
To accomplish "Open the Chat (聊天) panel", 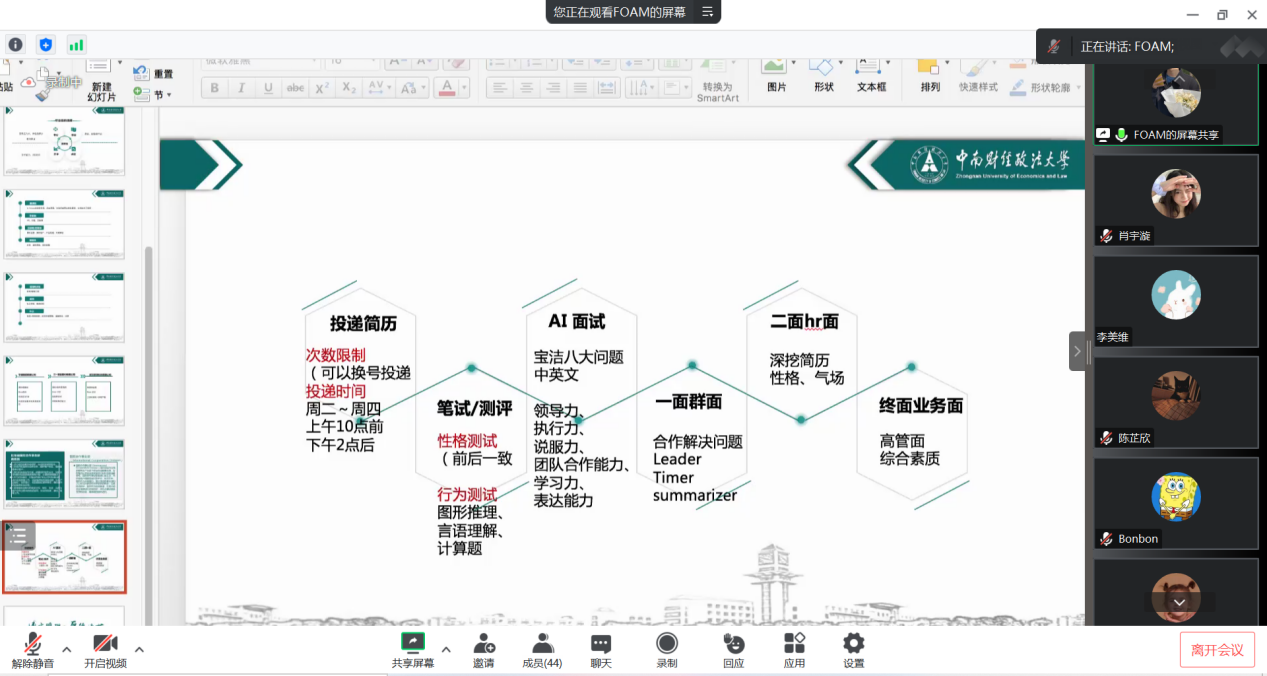I will click(601, 649).
